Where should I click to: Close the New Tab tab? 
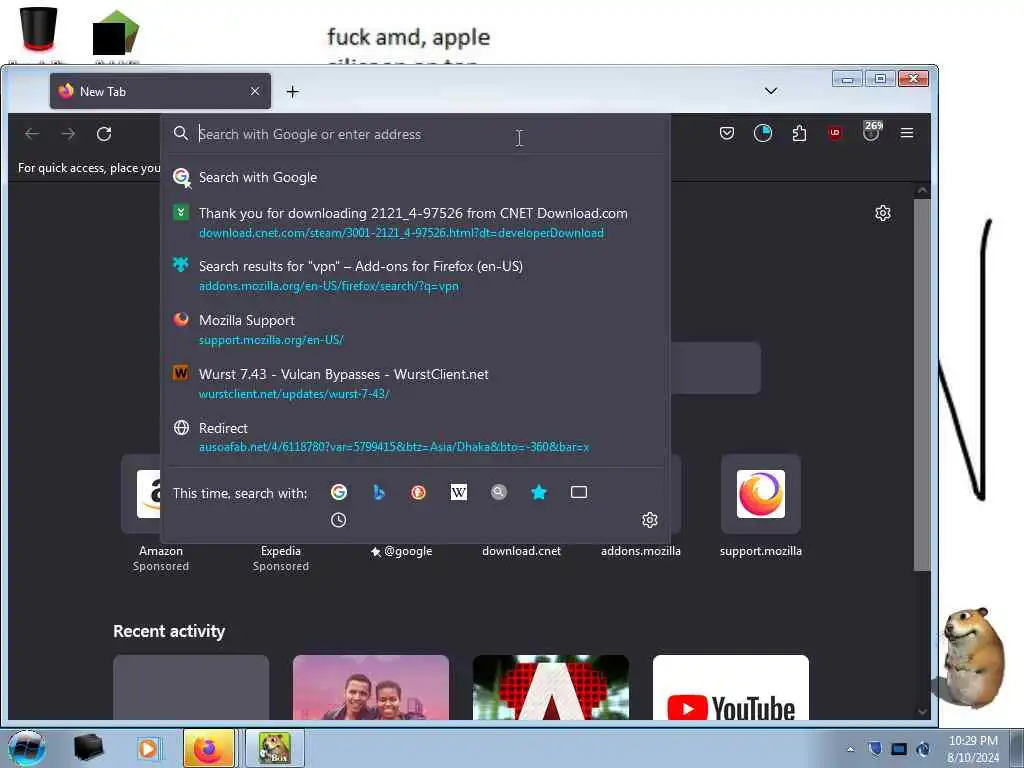coord(255,91)
